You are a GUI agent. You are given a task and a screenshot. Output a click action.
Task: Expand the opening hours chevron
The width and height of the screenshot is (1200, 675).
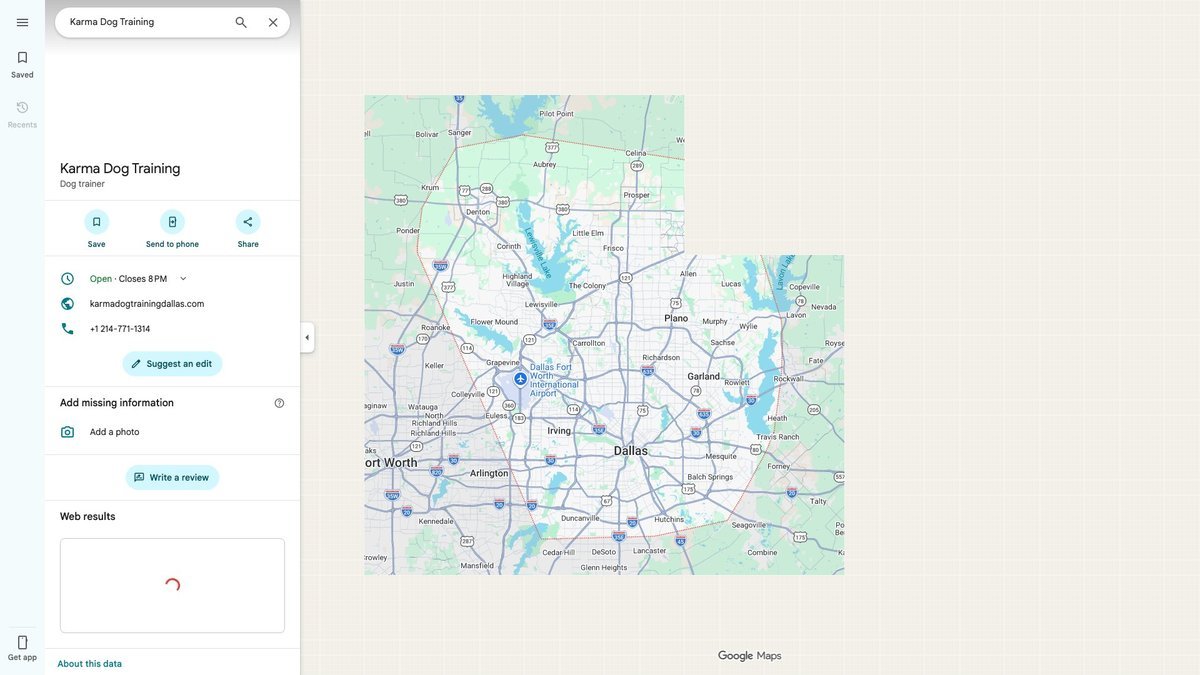click(183, 279)
